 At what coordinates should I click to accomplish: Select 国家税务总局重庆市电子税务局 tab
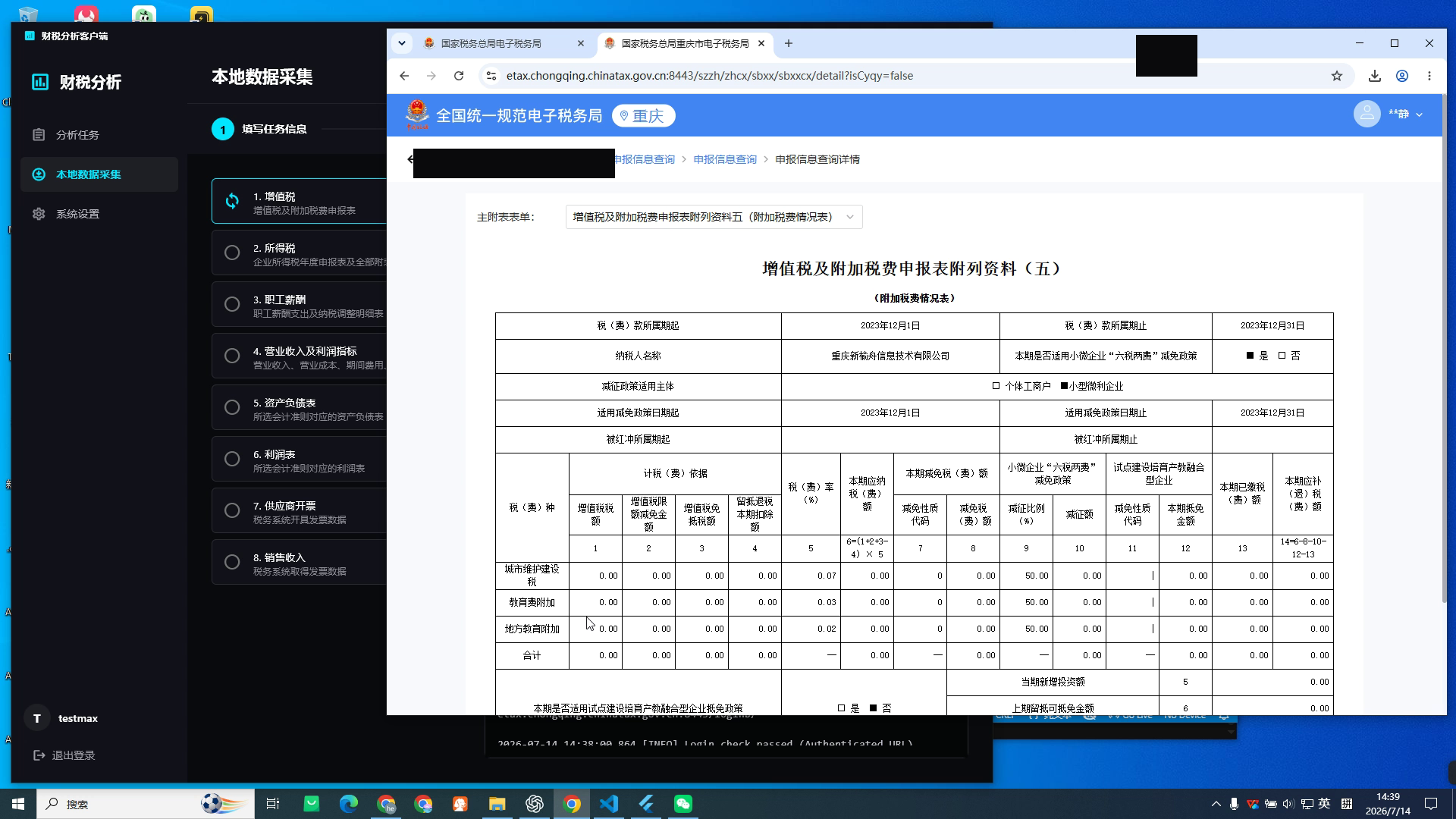[x=685, y=43]
